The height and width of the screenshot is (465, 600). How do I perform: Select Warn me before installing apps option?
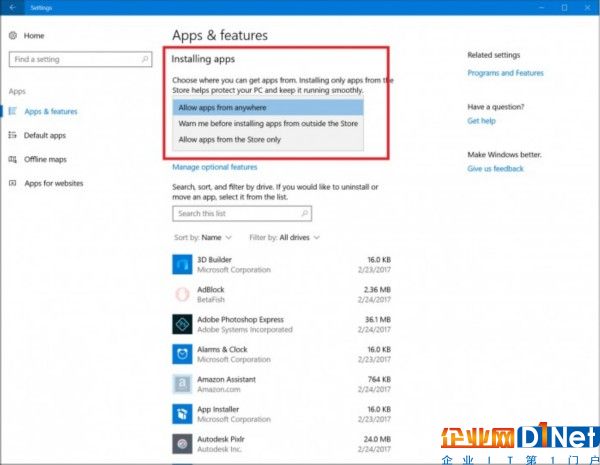268,124
